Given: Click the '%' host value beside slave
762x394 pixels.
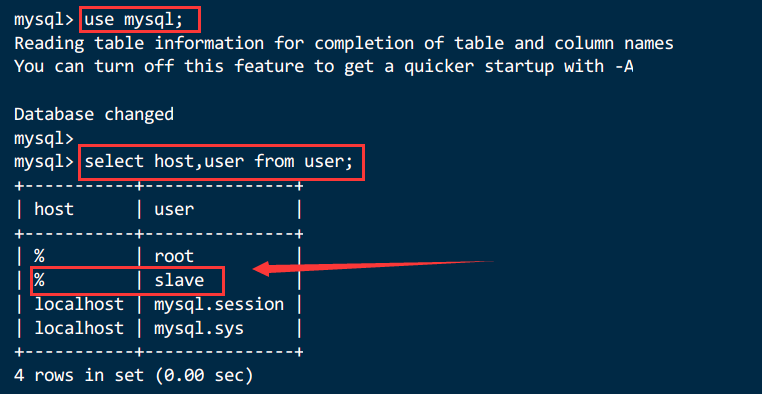Looking at the screenshot, I should point(39,280).
